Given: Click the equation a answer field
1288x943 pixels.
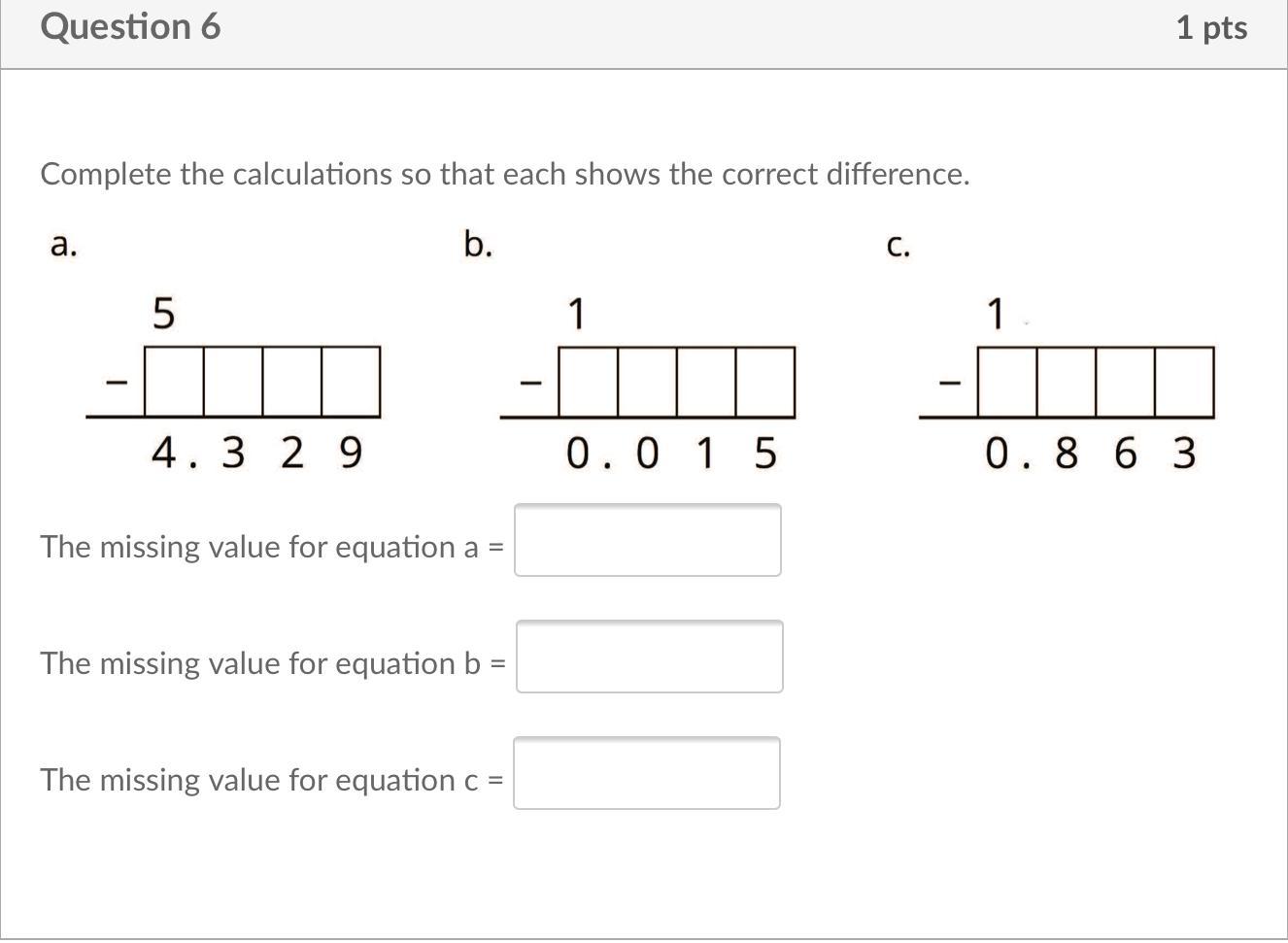Looking at the screenshot, I should (647, 540).
